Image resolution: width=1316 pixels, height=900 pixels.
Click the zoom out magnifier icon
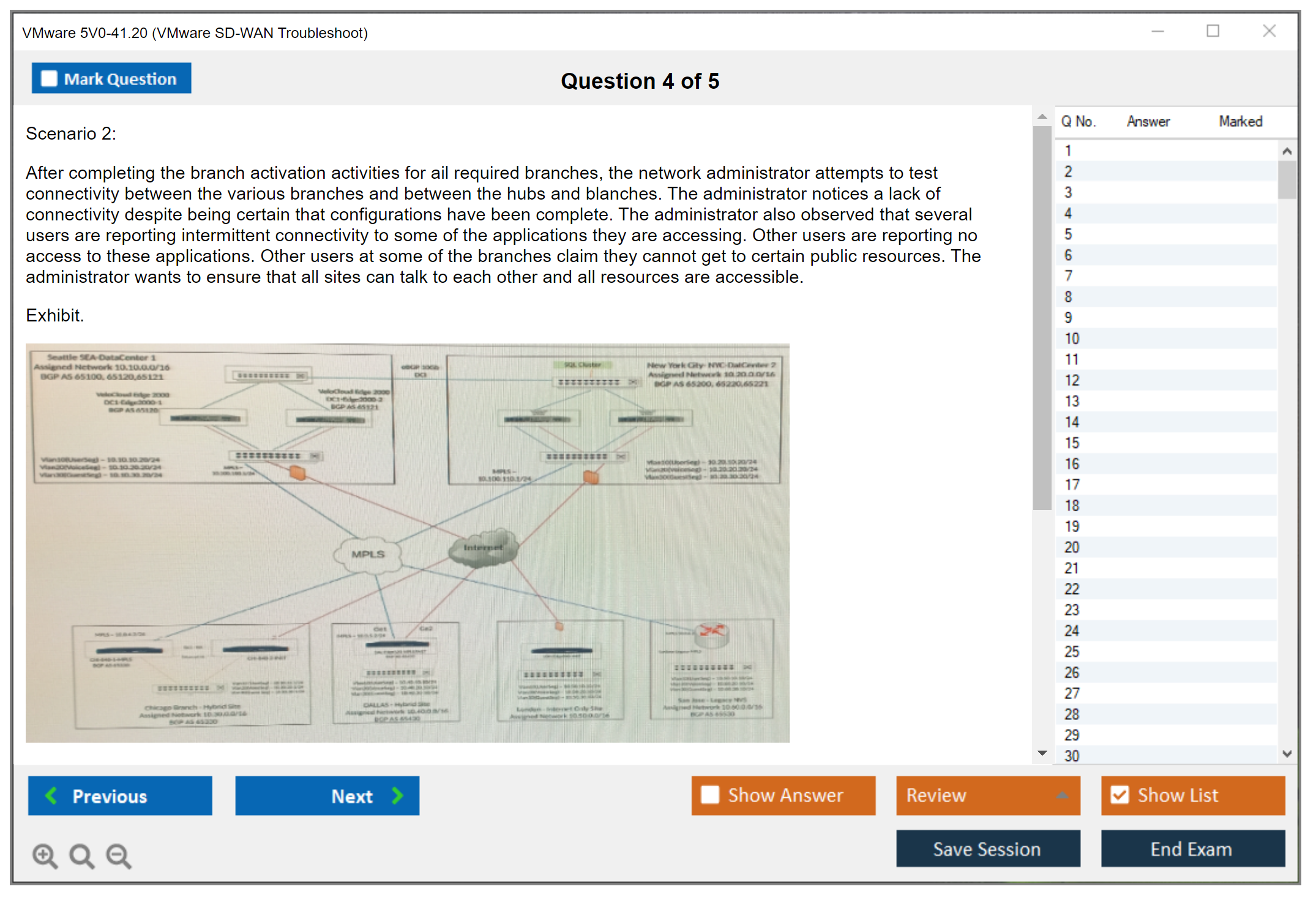tap(119, 855)
